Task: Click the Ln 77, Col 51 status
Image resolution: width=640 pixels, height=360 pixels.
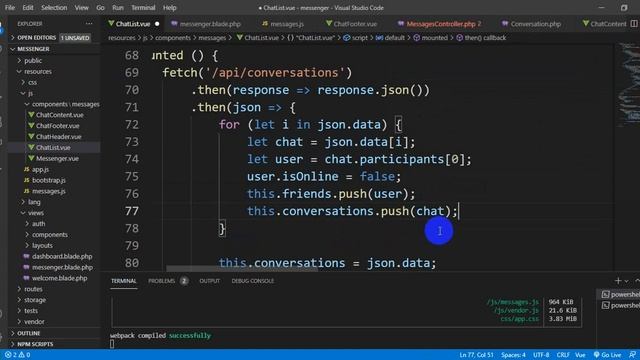Action: 476,355
